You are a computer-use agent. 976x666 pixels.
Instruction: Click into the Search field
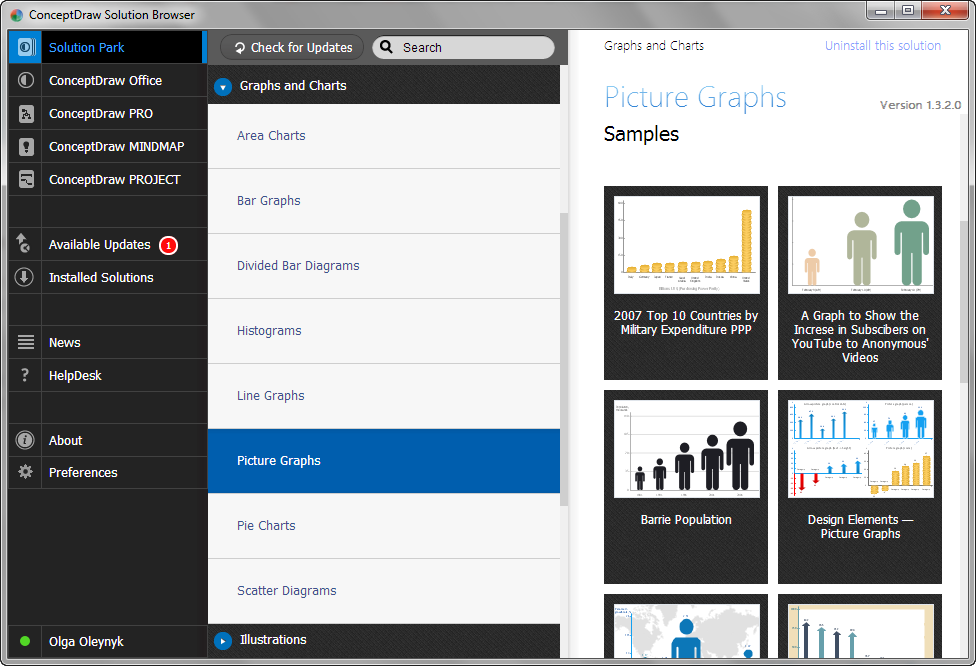(463, 47)
